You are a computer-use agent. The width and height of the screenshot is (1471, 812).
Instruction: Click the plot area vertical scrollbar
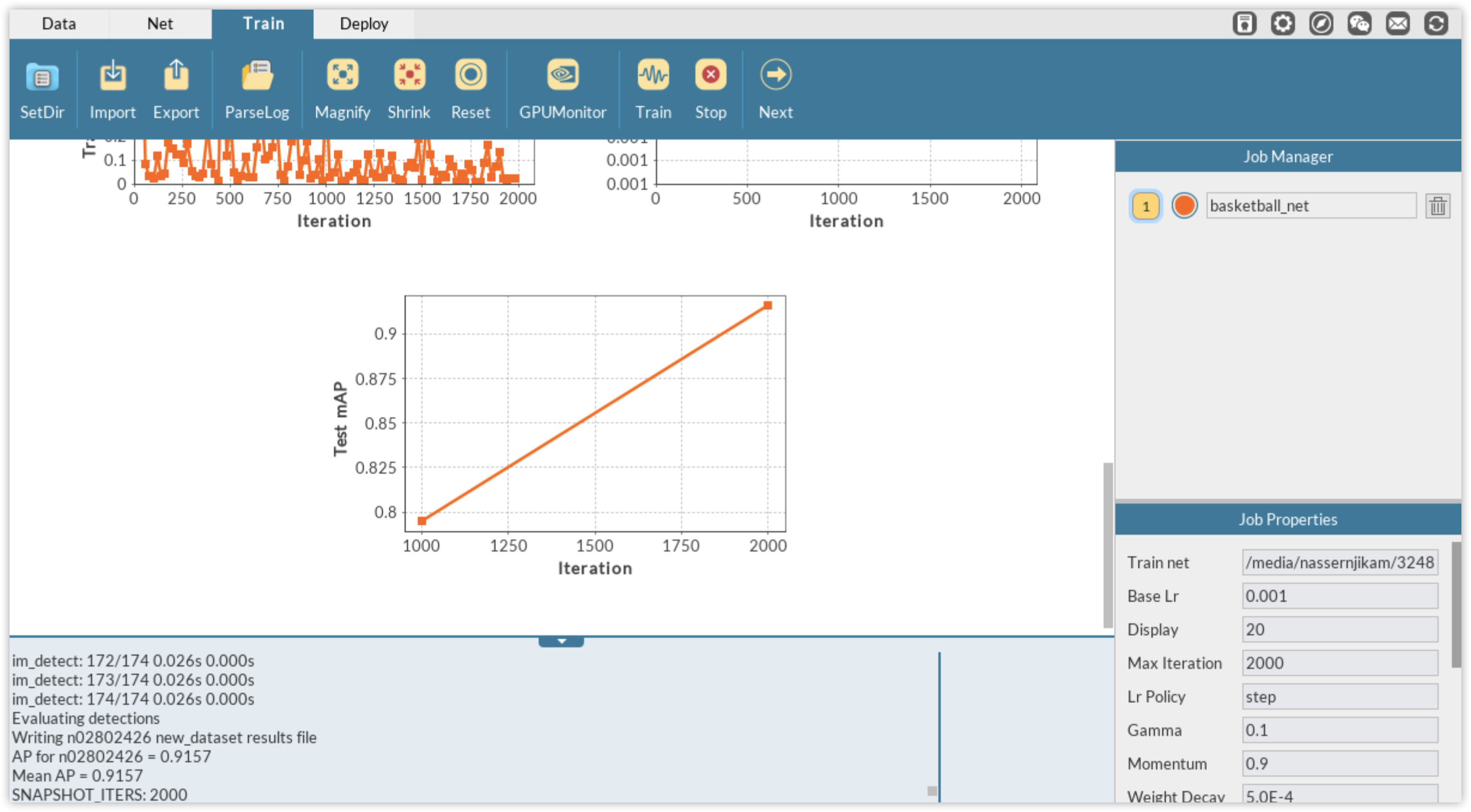click(1108, 544)
